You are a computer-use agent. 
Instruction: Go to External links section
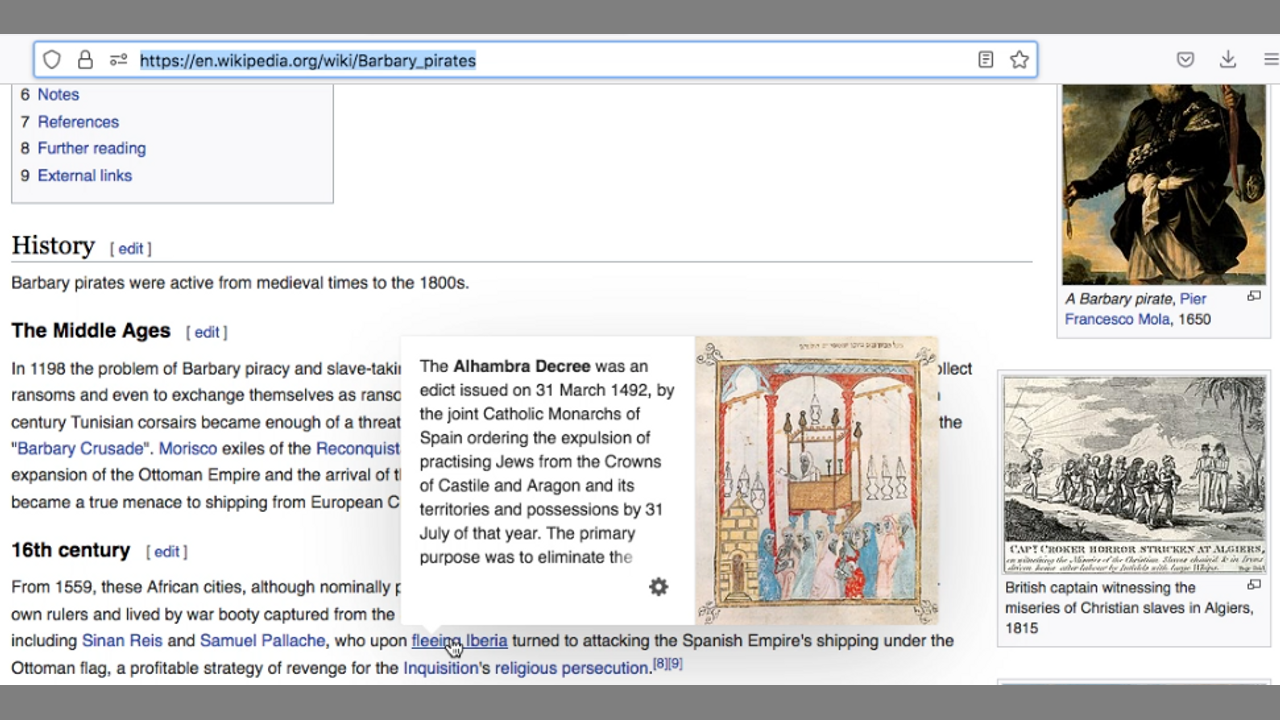[x=84, y=175]
